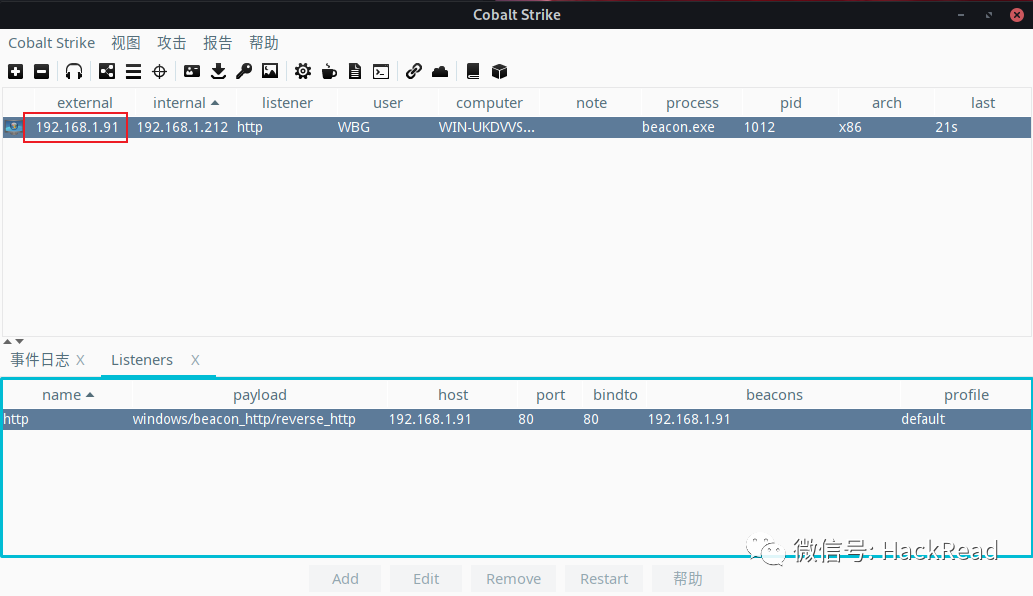This screenshot has height=596, width=1033.
Task: Switch to pivot graph view icon
Action: (x=107, y=71)
